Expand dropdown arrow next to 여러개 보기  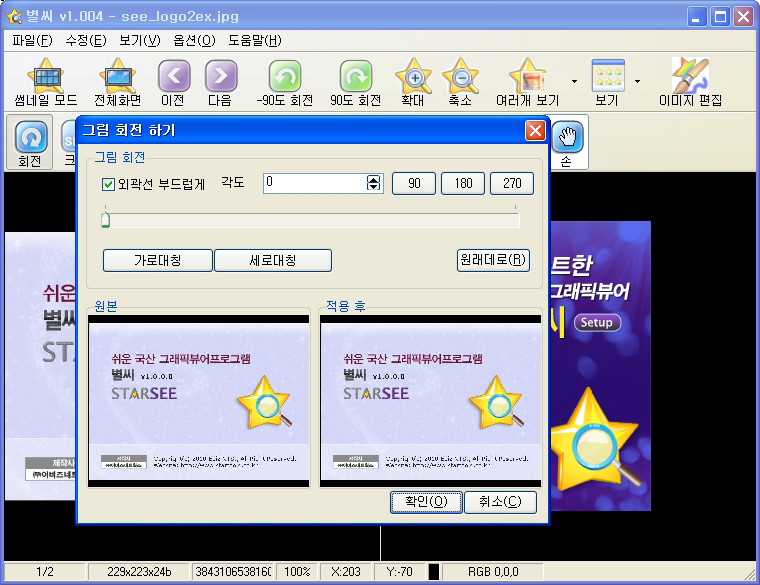(x=574, y=81)
